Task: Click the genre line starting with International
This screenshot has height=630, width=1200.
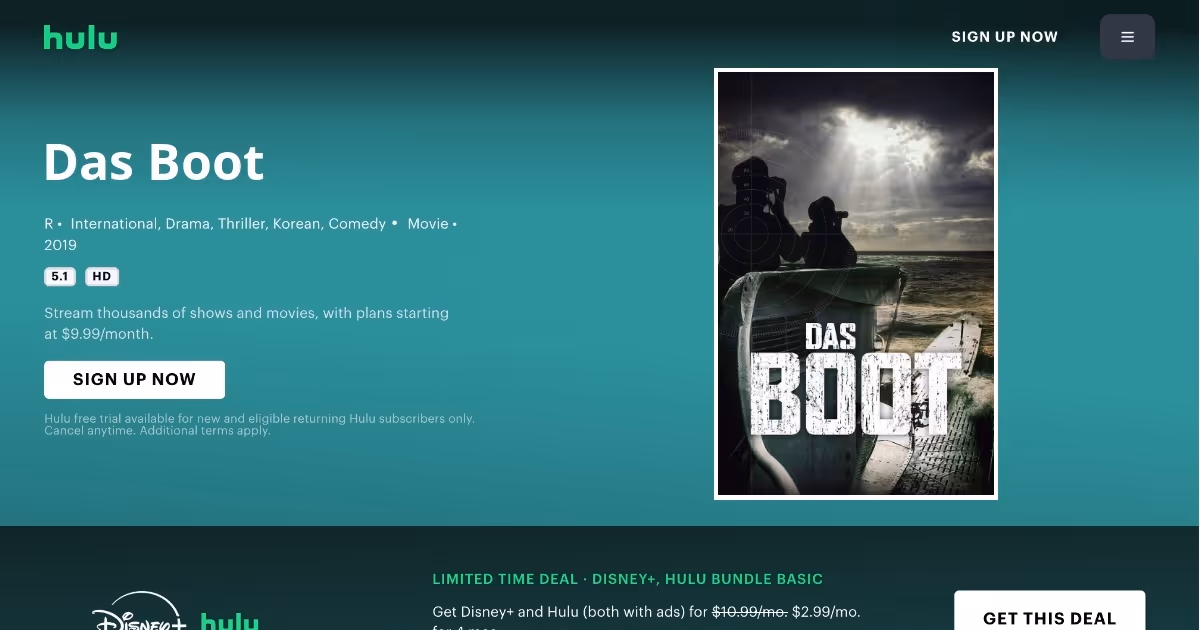Action: click(228, 224)
